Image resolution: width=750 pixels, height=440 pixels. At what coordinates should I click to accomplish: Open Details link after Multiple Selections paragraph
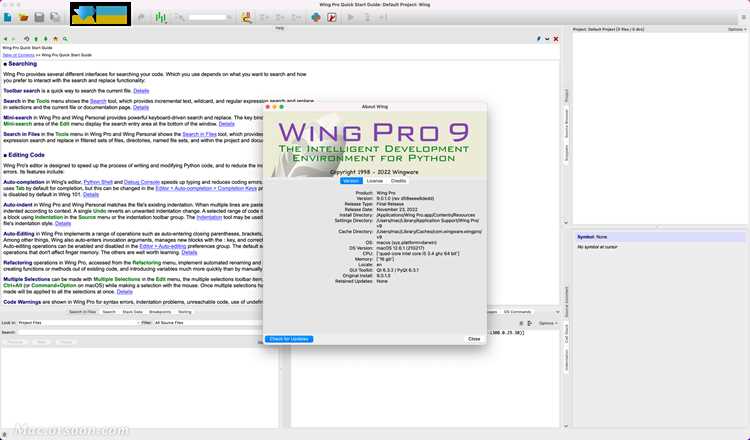(x=124, y=292)
